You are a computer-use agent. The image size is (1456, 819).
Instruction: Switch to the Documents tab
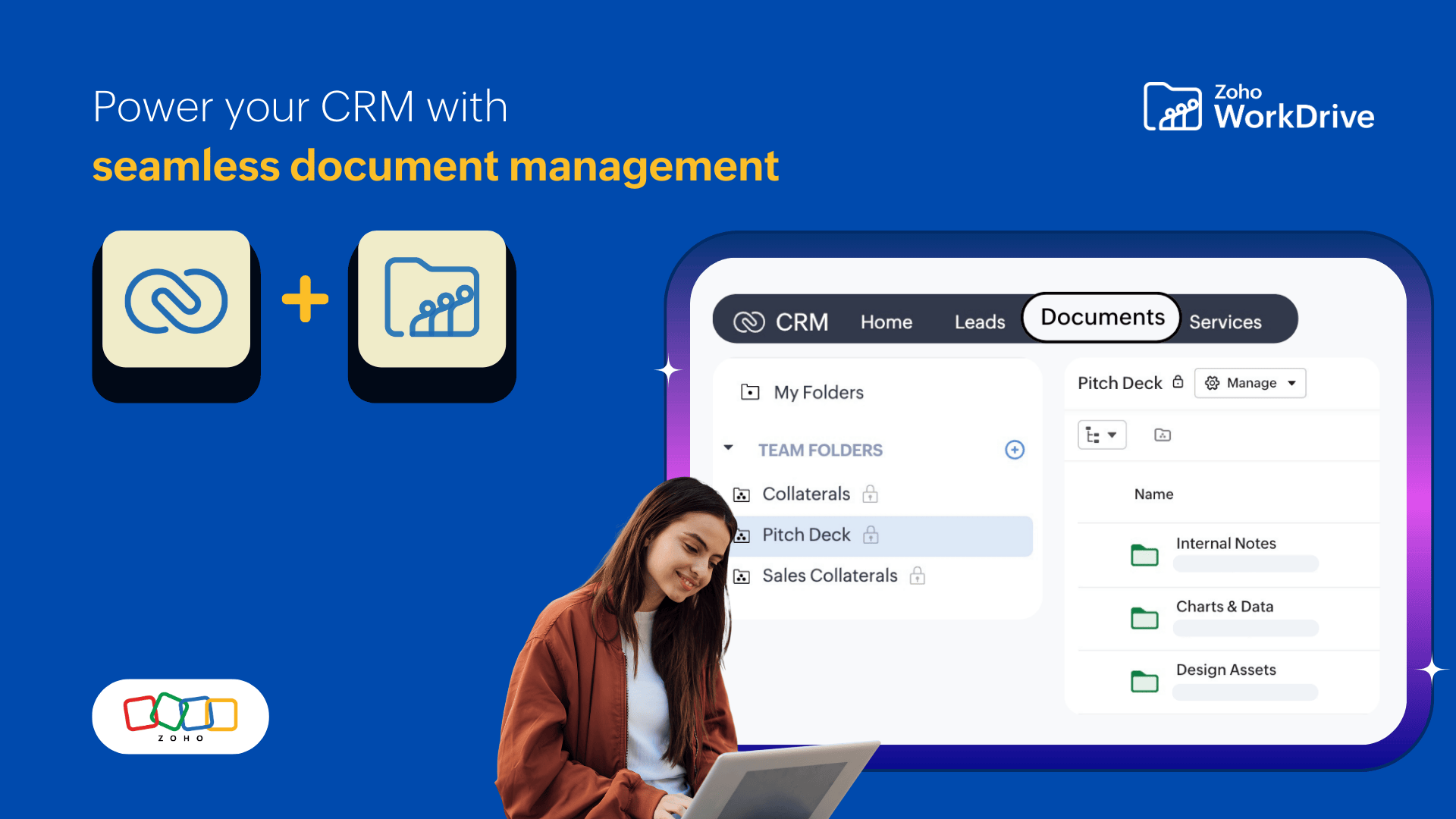click(1102, 317)
